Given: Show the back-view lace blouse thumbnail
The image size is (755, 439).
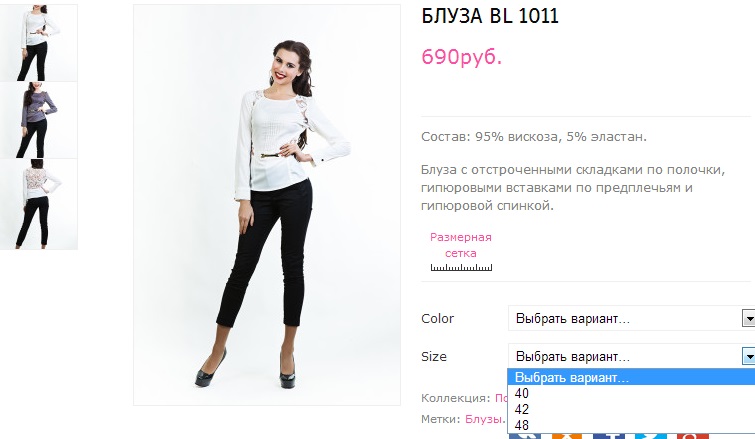Looking at the screenshot, I should (39, 204).
